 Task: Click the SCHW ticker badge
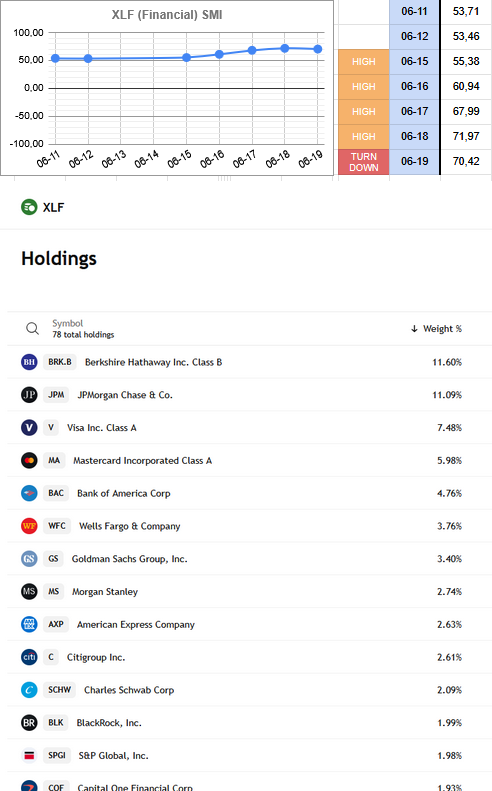click(60, 690)
